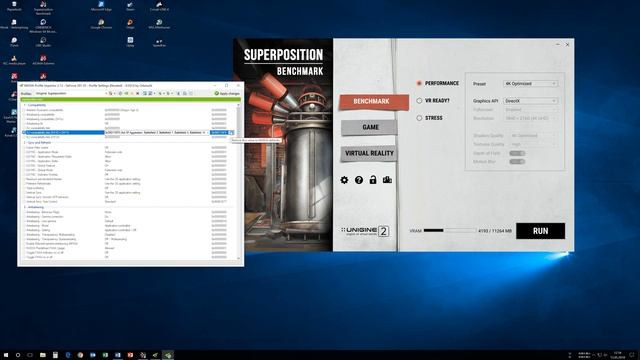Collapse the Compatibility section in Profile Inspector
640x360 pixels.
pyautogui.click(x=24, y=105)
